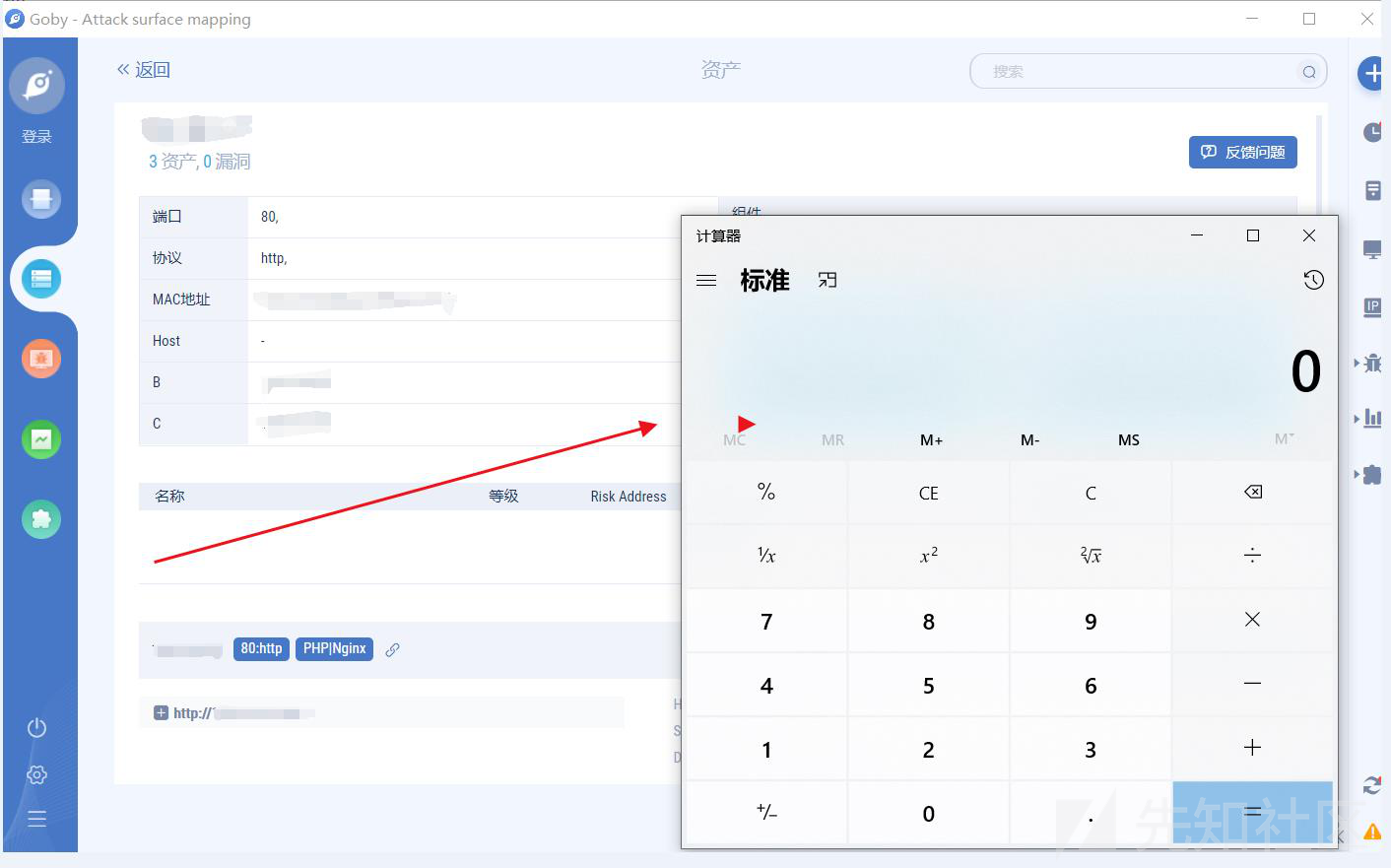Click the link icon next to PHP|Nginx

pos(392,649)
